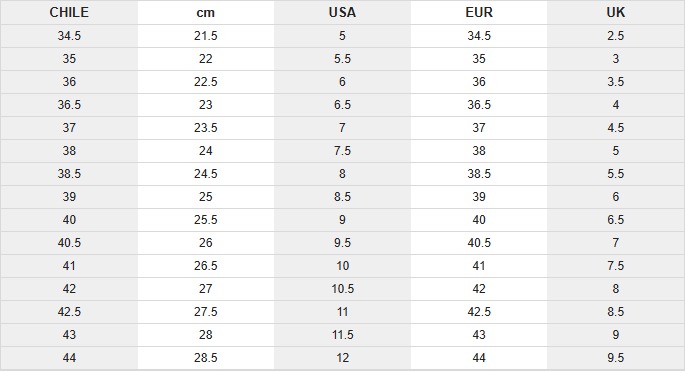Image resolution: width=686 pixels, height=372 pixels.
Task: Click USA size 10.5 cell
Action: pos(342,289)
